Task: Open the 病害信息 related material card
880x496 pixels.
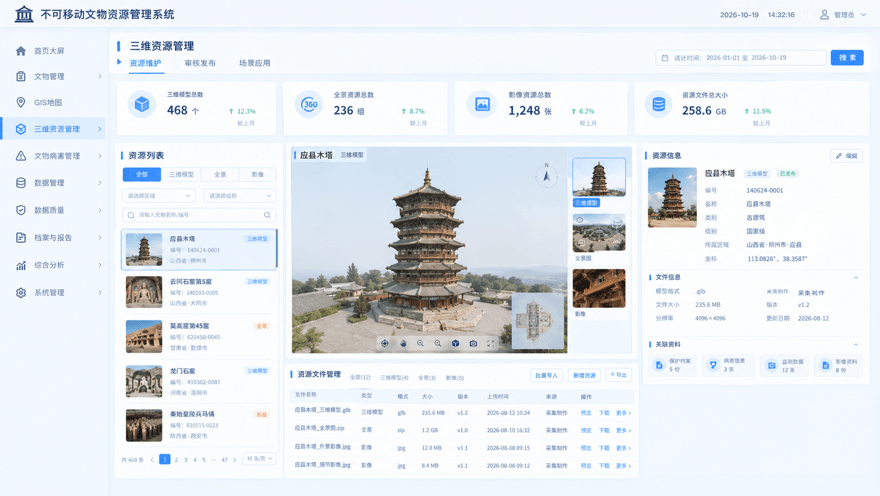Action: pyautogui.click(x=728, y=365)
